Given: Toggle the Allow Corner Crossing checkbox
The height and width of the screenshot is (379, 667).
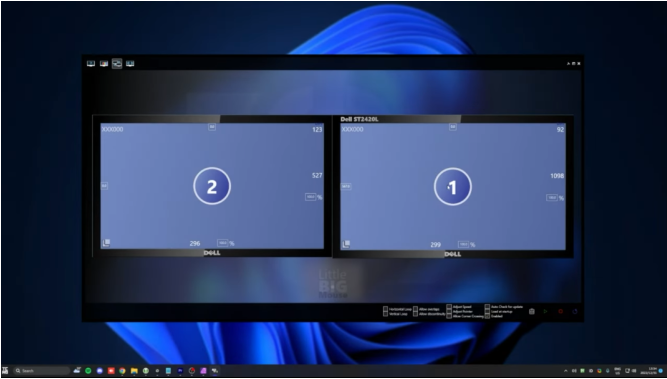Looking at the screenshot, I should coord(449,316).
